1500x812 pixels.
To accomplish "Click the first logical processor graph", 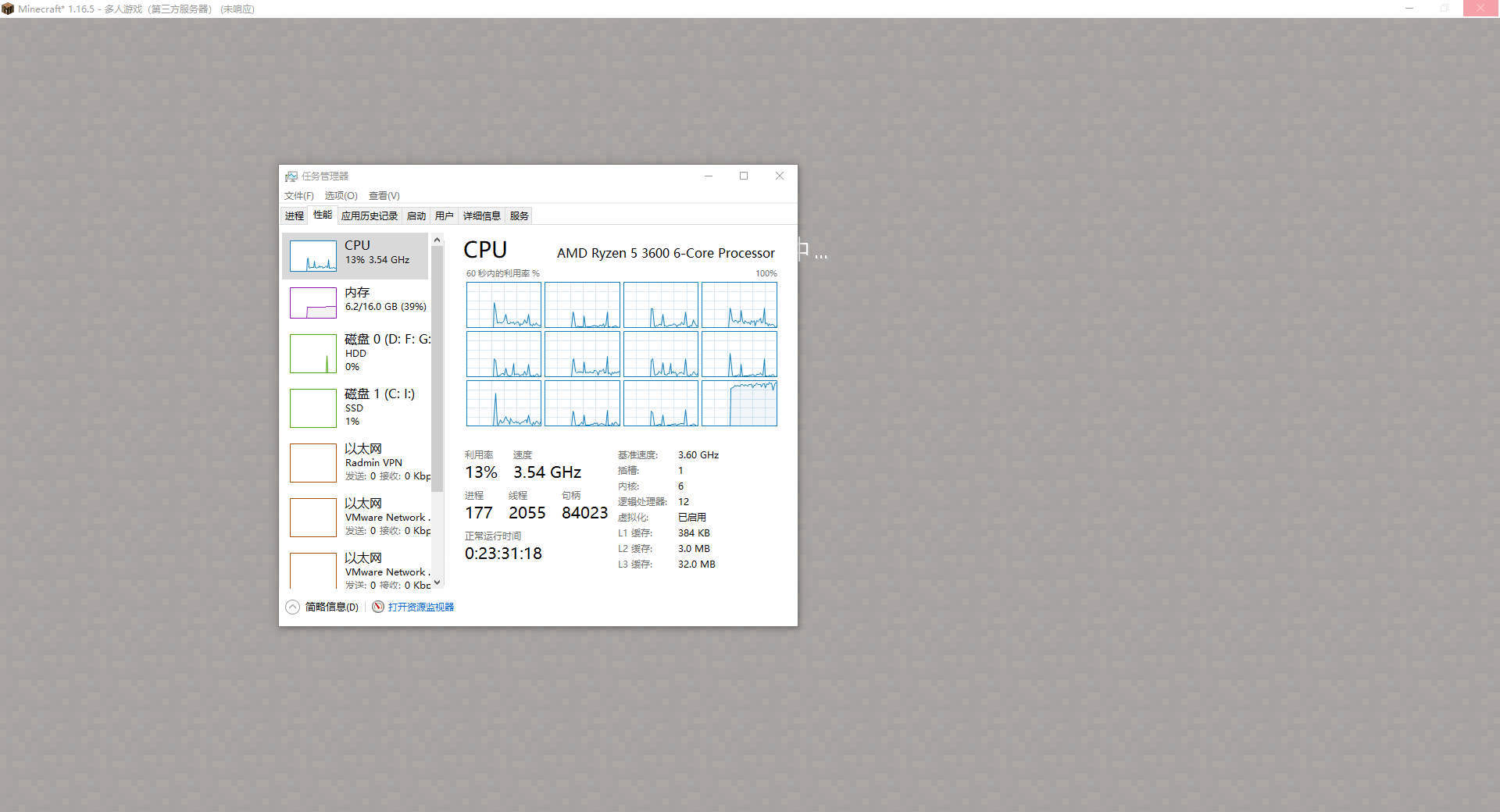I will click(504, 304).
